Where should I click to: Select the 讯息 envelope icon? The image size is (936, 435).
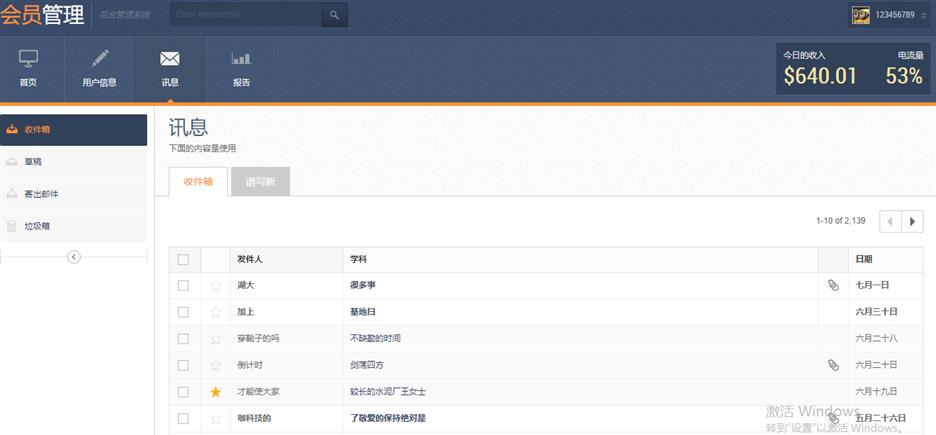click(170, 60)
